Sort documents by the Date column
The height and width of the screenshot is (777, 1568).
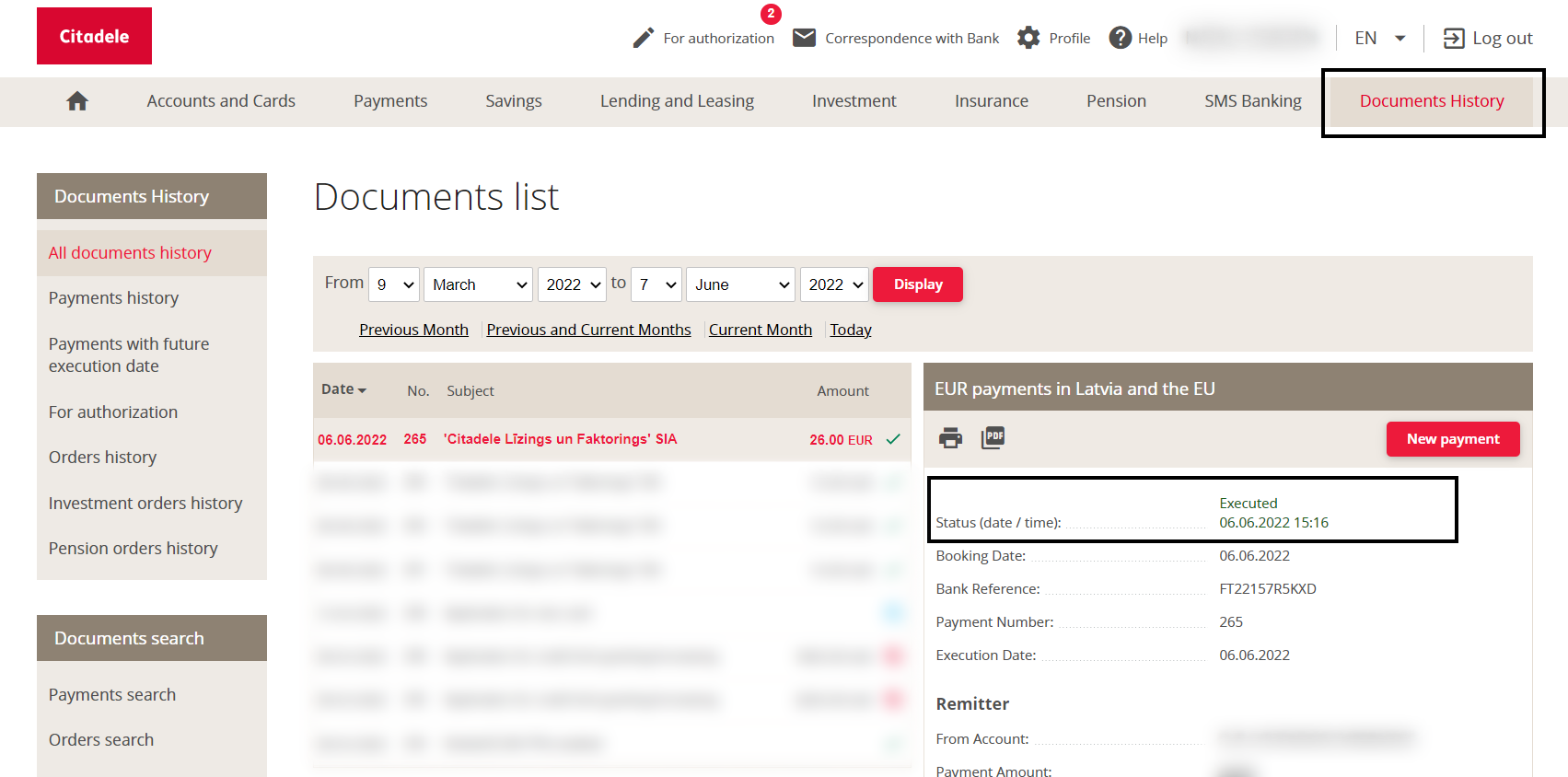(x=343, y=389)
